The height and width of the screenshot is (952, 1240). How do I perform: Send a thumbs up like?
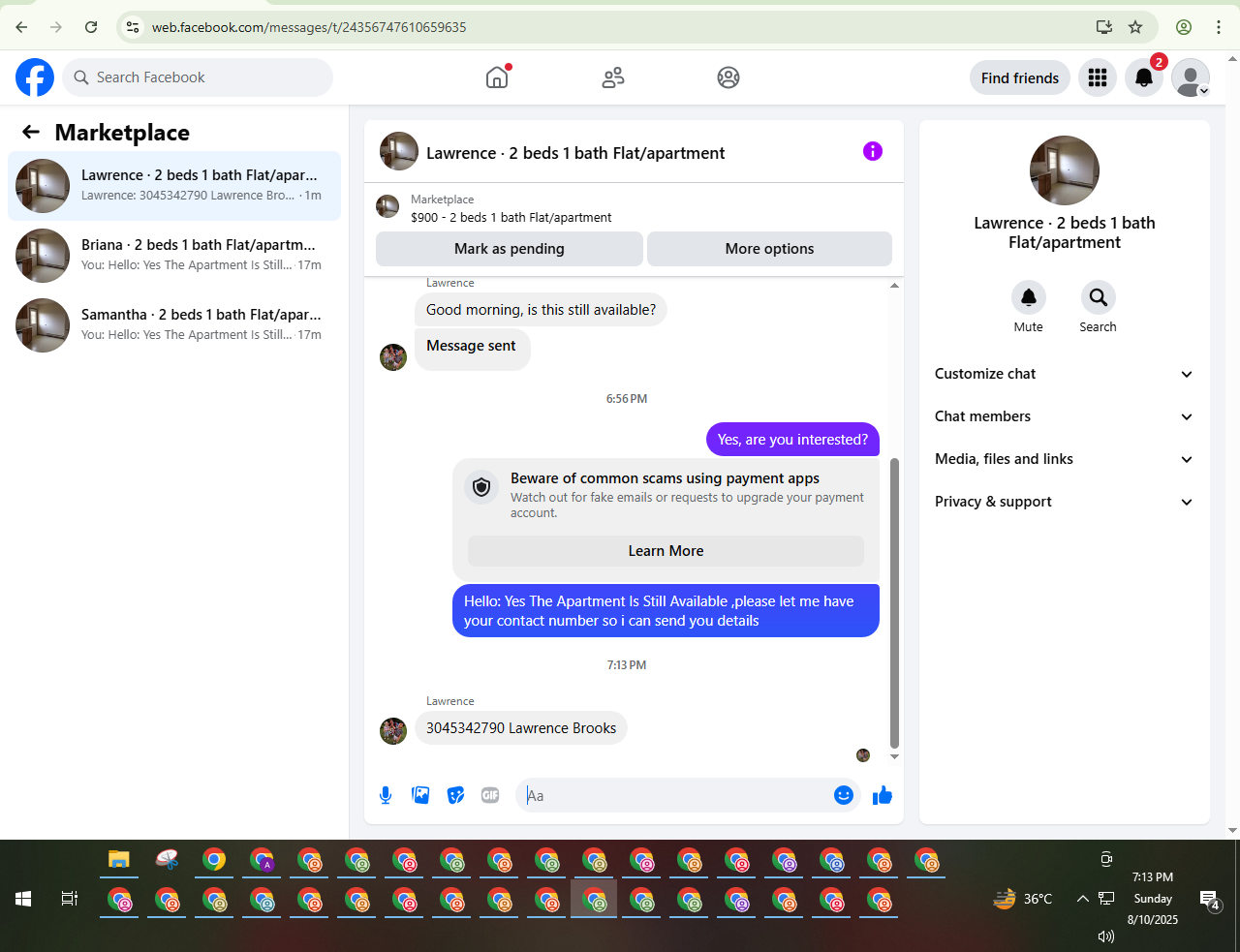tap(883, 795)
